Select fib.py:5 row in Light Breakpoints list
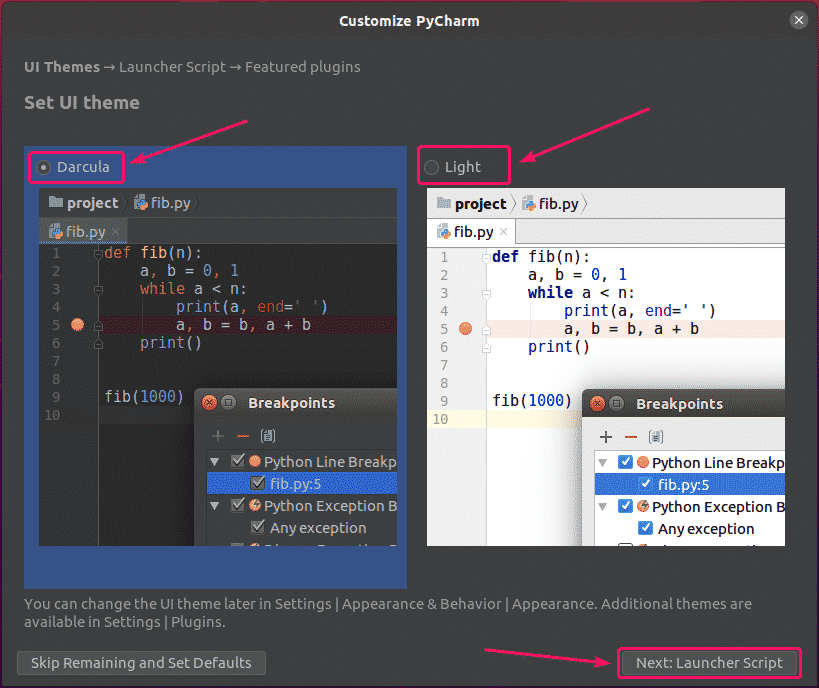This screenshot has height=688, width=819. pos(690,484)
